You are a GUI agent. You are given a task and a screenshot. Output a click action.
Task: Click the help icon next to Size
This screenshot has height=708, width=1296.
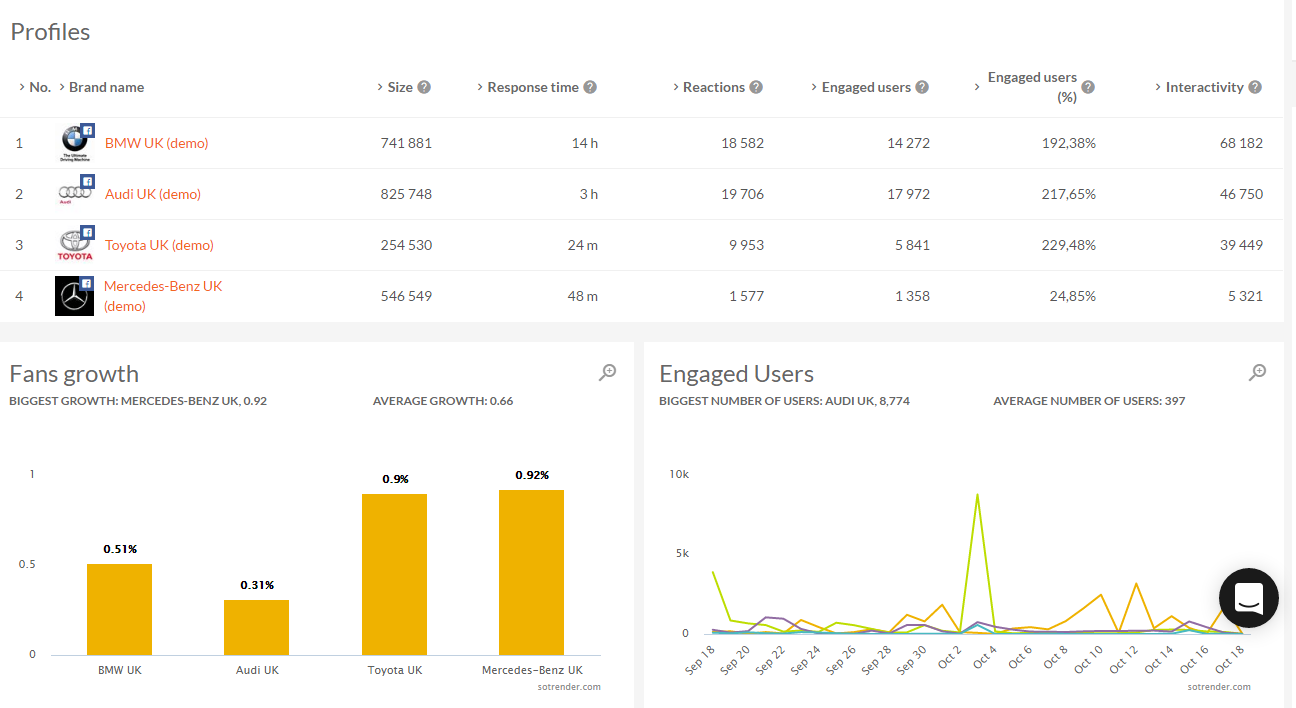click(x=424, y=87)
